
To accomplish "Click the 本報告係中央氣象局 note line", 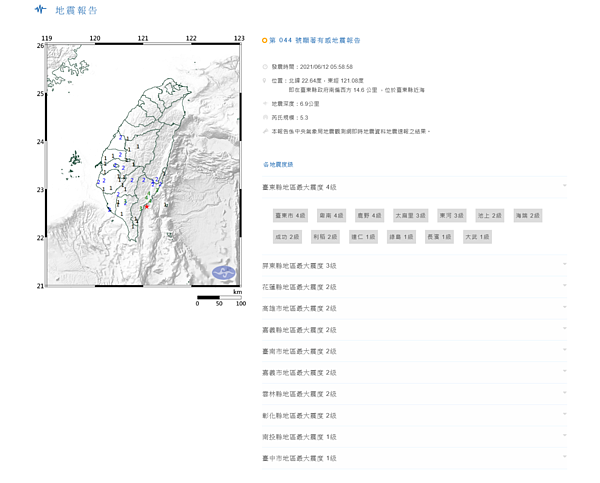I will (351, 131).
